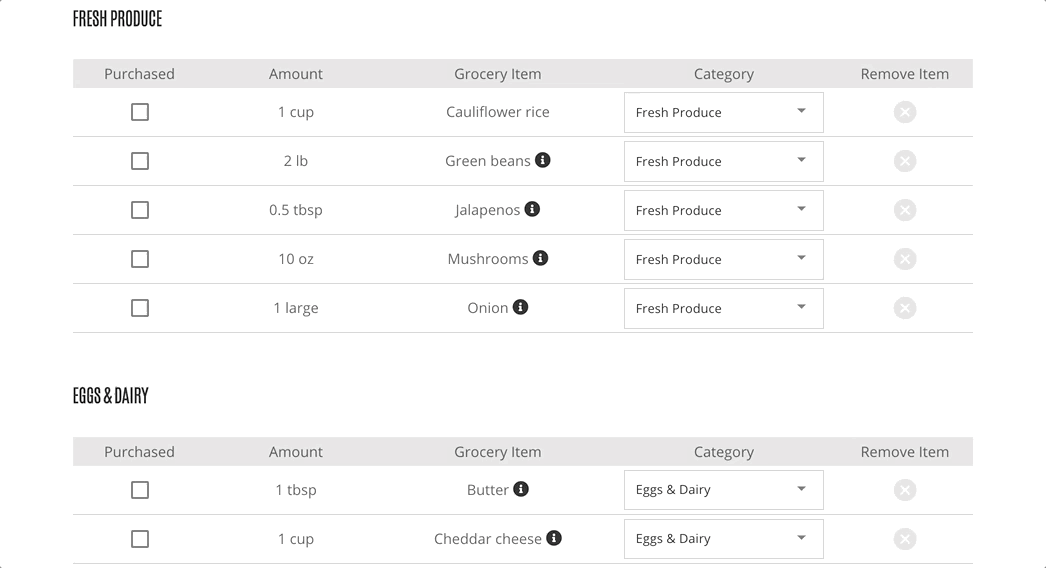The height and width of the screenshot is (568, 1046).
Task: Check the Purchased box for Jalapenos
Action: pos(140,210)
